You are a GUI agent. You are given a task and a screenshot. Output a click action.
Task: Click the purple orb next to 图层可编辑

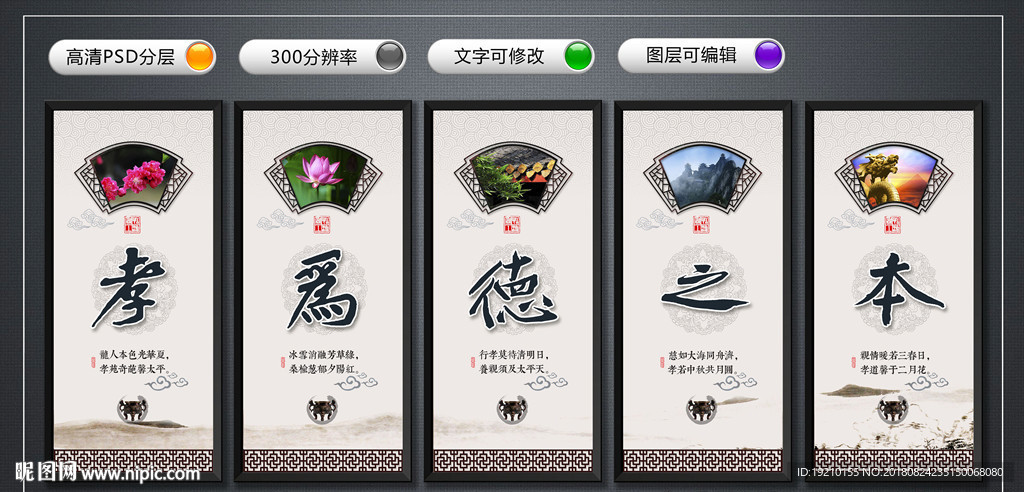[x=768, y=56]
